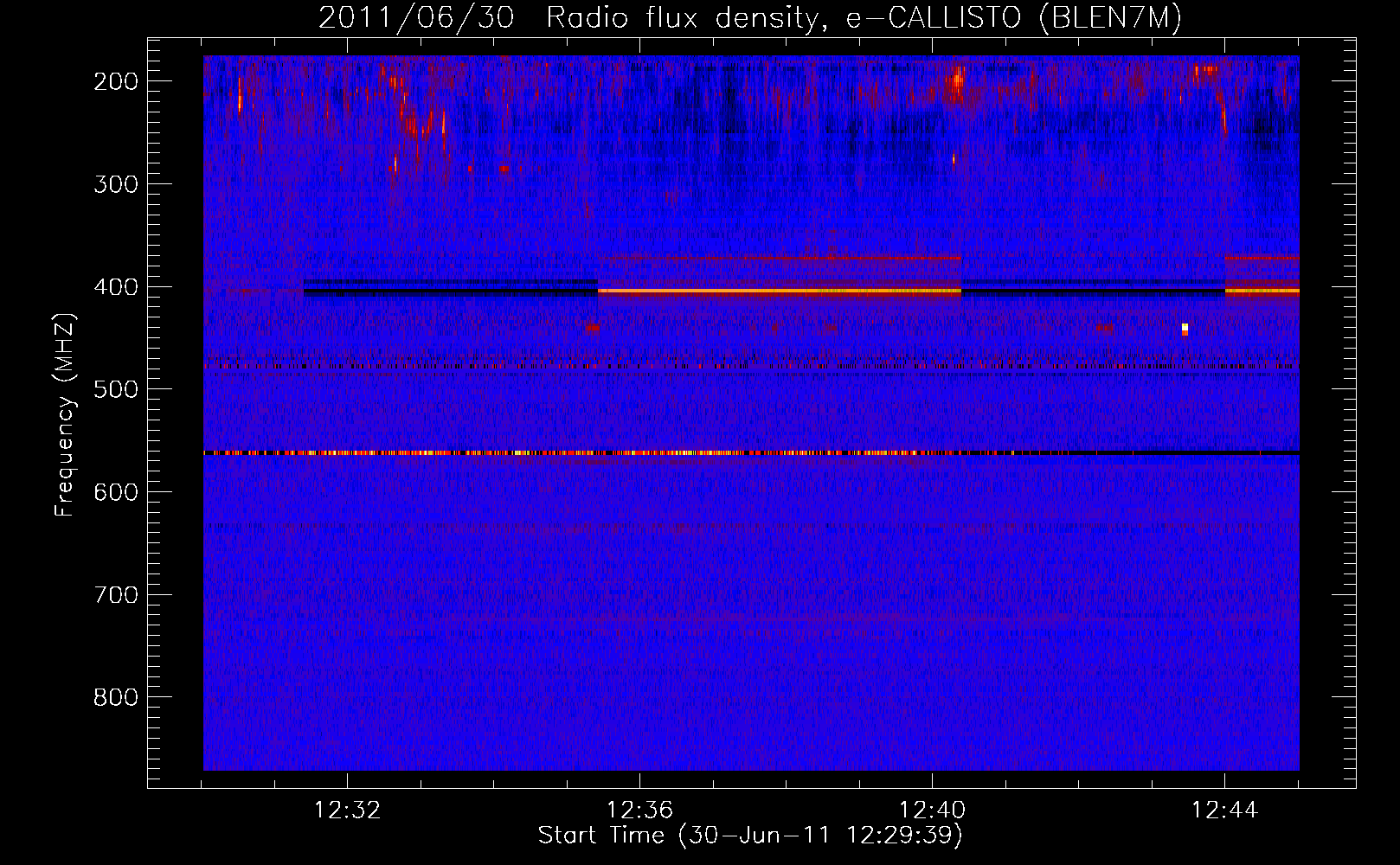The width and height of the screenshot is (1400, 865).
Task: Click the 12:44 time tick label
Action: coord(1224,811)
